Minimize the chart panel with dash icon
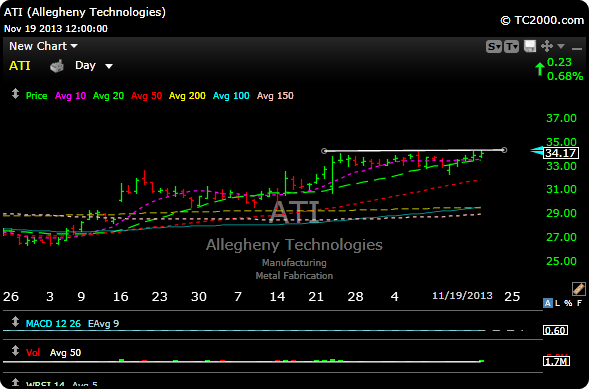Screen dimensions: 589x389 pyautogui.click(x=577, y=48)
